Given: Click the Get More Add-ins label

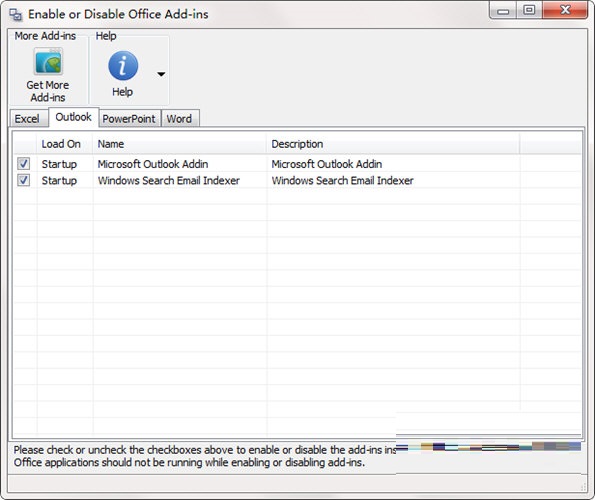Looking at the screenshot, I should coord(48,91).
